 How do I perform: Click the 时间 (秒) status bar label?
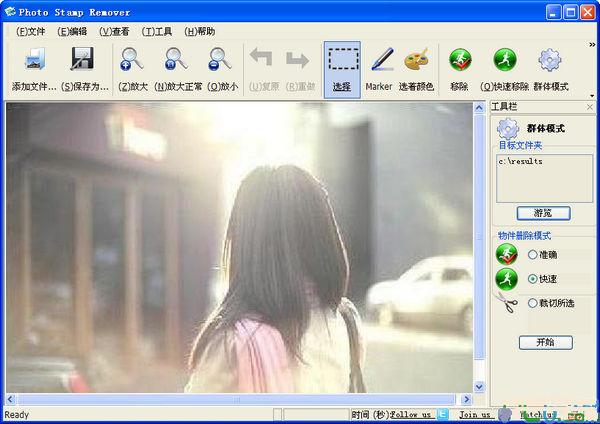370,414
